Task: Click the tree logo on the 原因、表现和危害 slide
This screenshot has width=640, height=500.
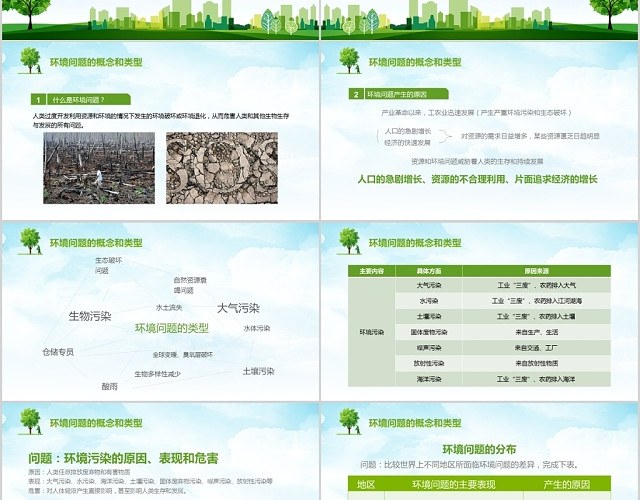Action: tap(30, 421)
